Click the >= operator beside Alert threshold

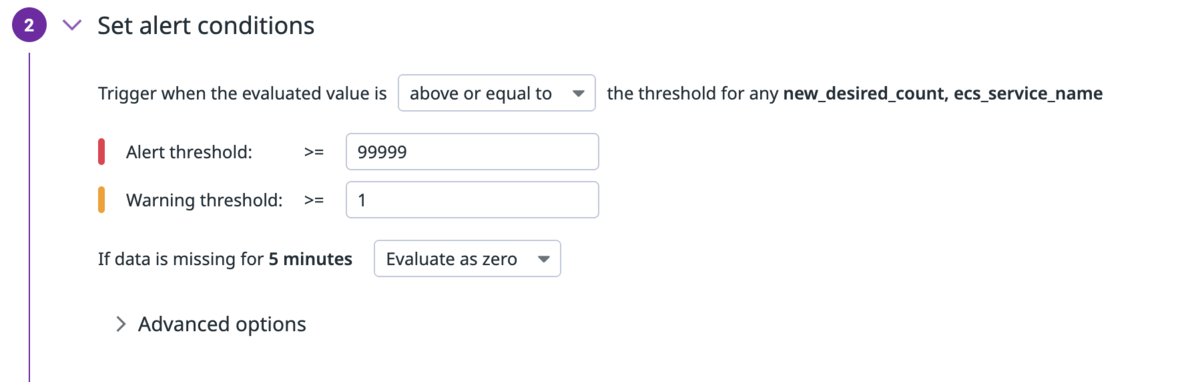pyautogui.click(x=314, y=152)
